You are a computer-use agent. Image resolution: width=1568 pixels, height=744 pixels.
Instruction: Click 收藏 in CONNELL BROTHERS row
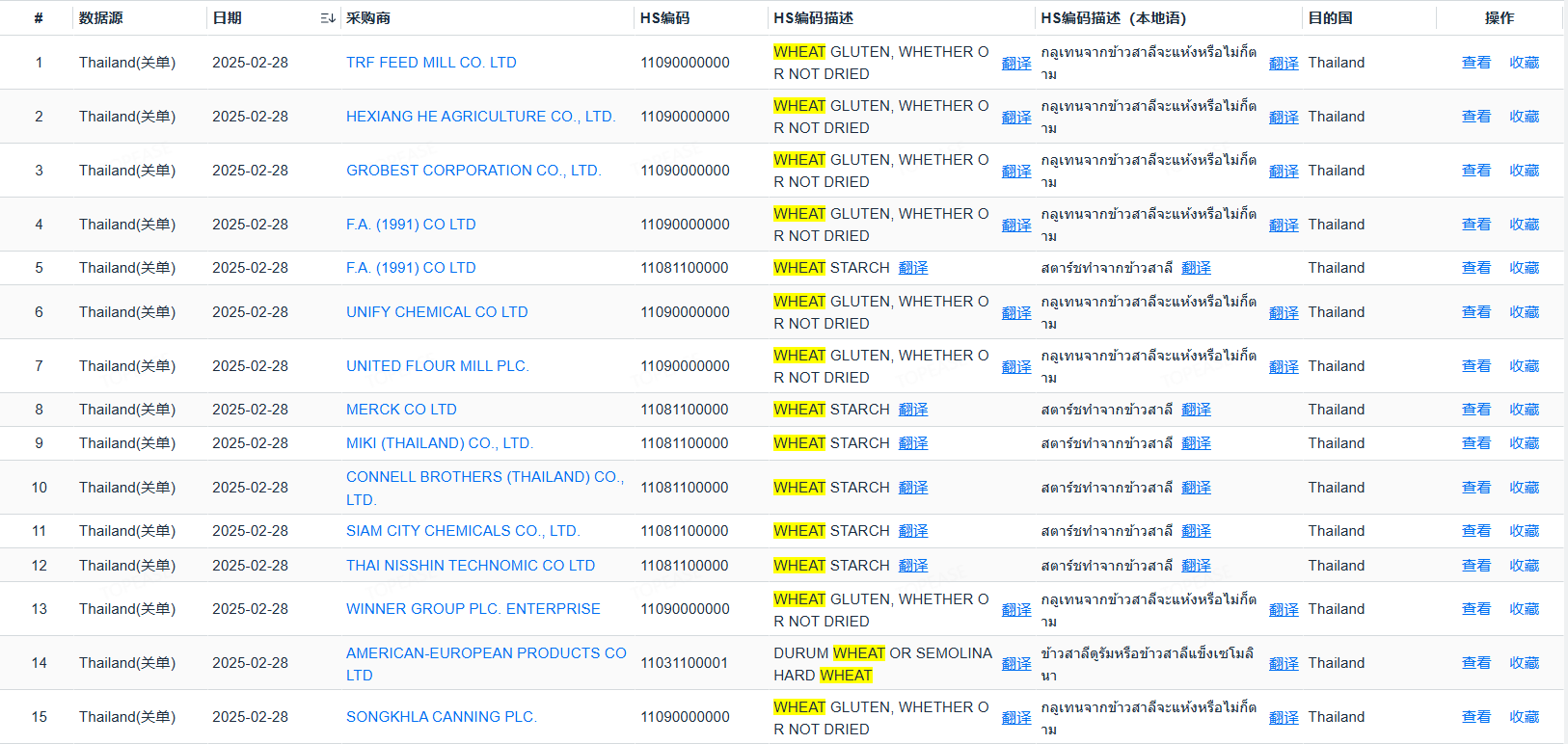point(1525,488)
